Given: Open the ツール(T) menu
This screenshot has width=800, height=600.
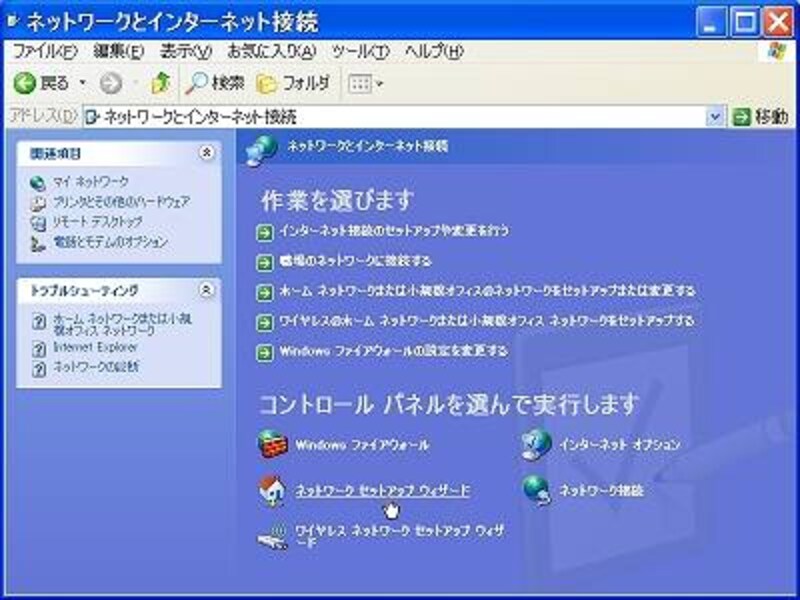Looking at the screenshot, I should 360,52.
